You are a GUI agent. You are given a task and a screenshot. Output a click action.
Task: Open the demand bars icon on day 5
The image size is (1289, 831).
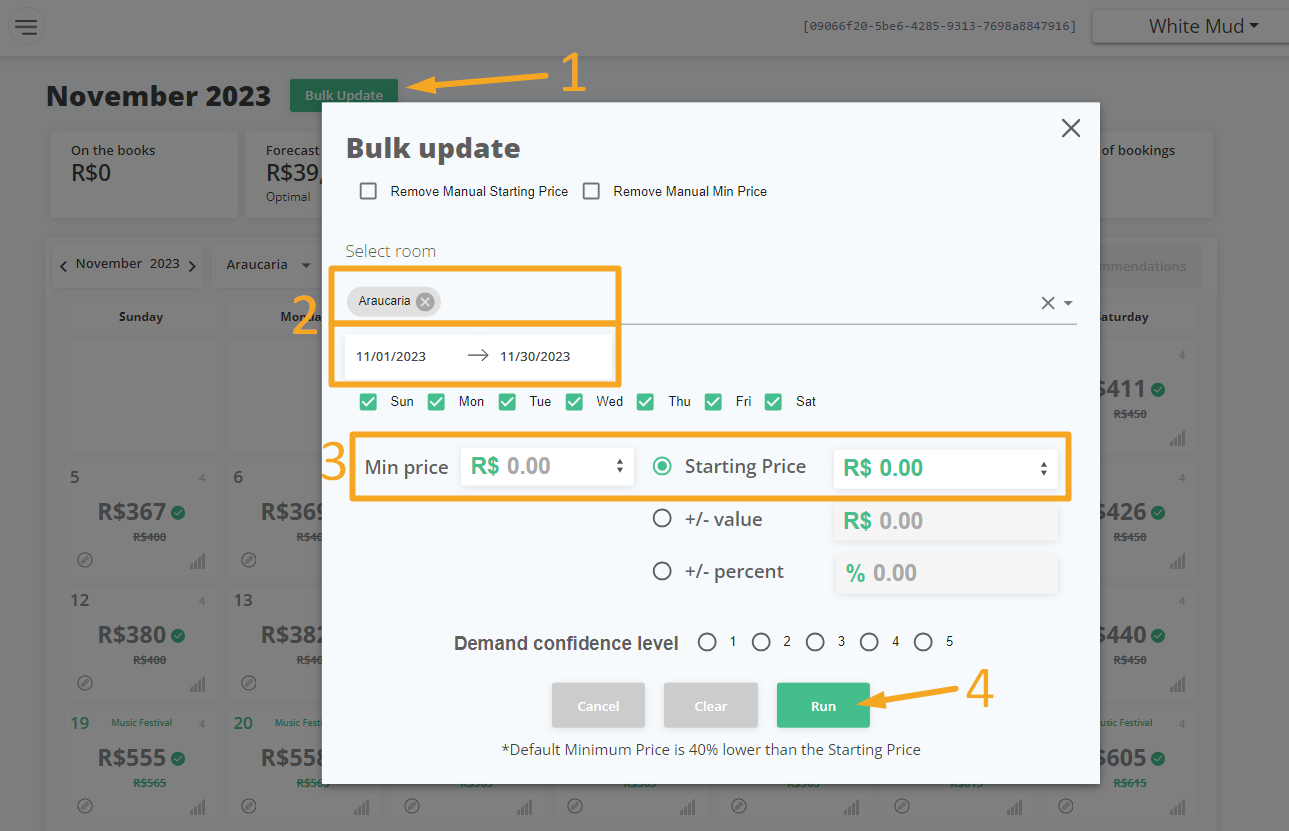click(197, 561)
